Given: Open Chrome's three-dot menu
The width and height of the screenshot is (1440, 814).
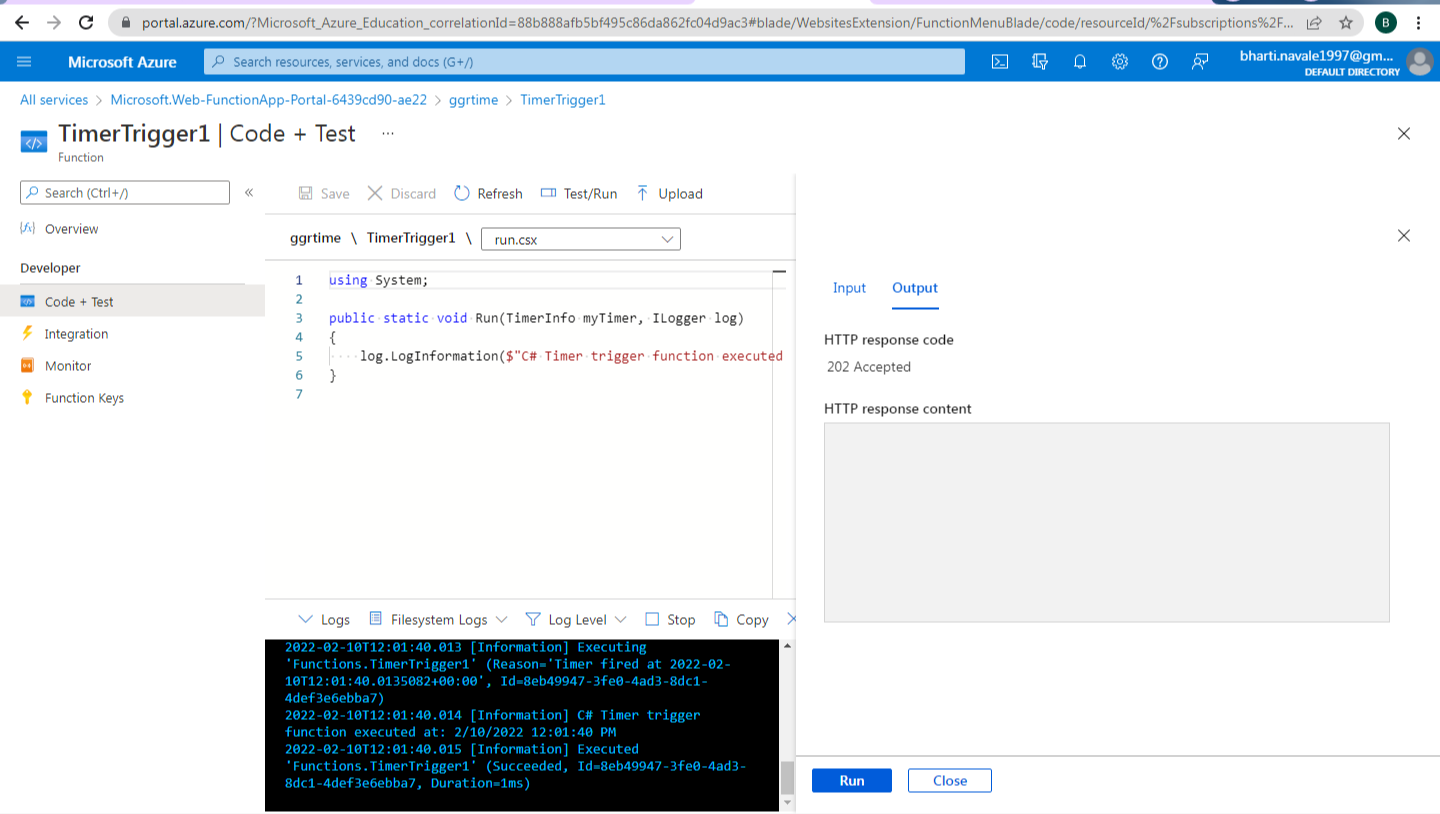Looking at the screenshot, I should tap(1419, 22).
